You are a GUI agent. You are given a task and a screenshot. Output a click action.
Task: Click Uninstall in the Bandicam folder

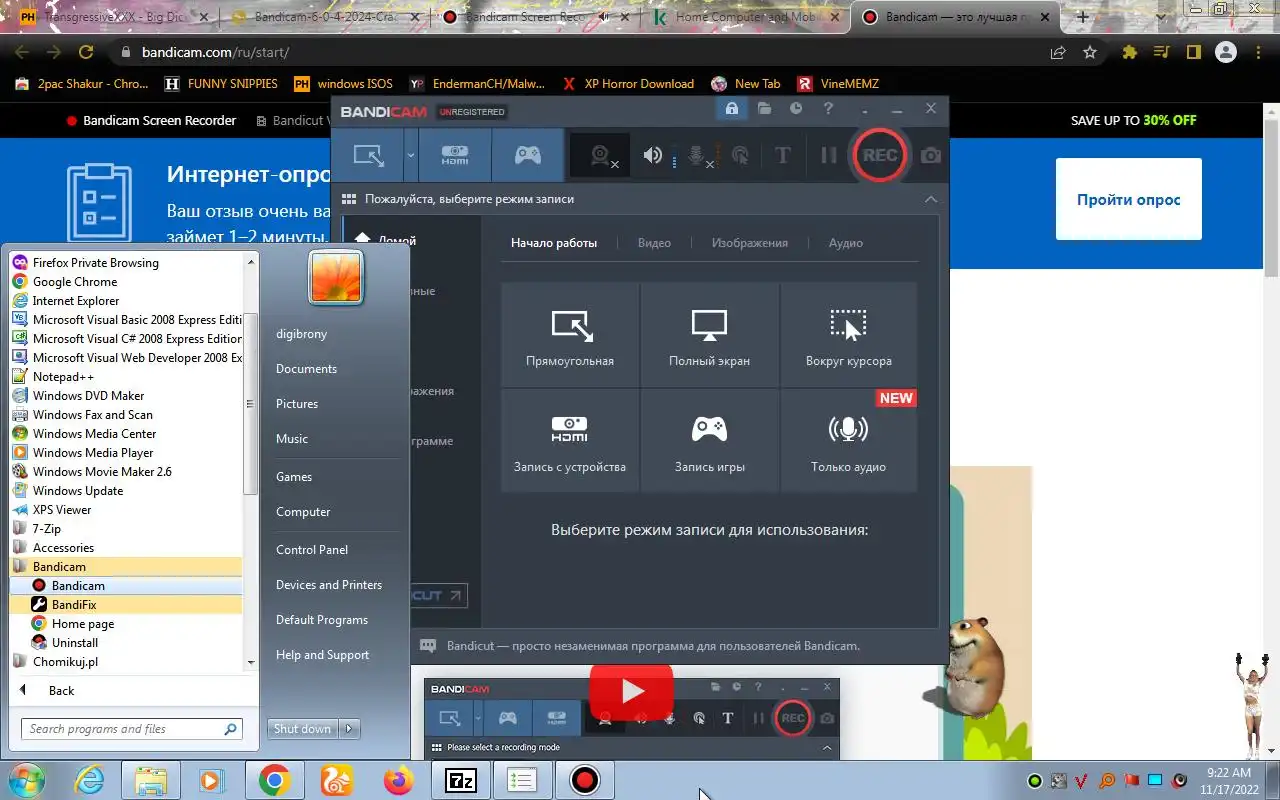[126, 643]
